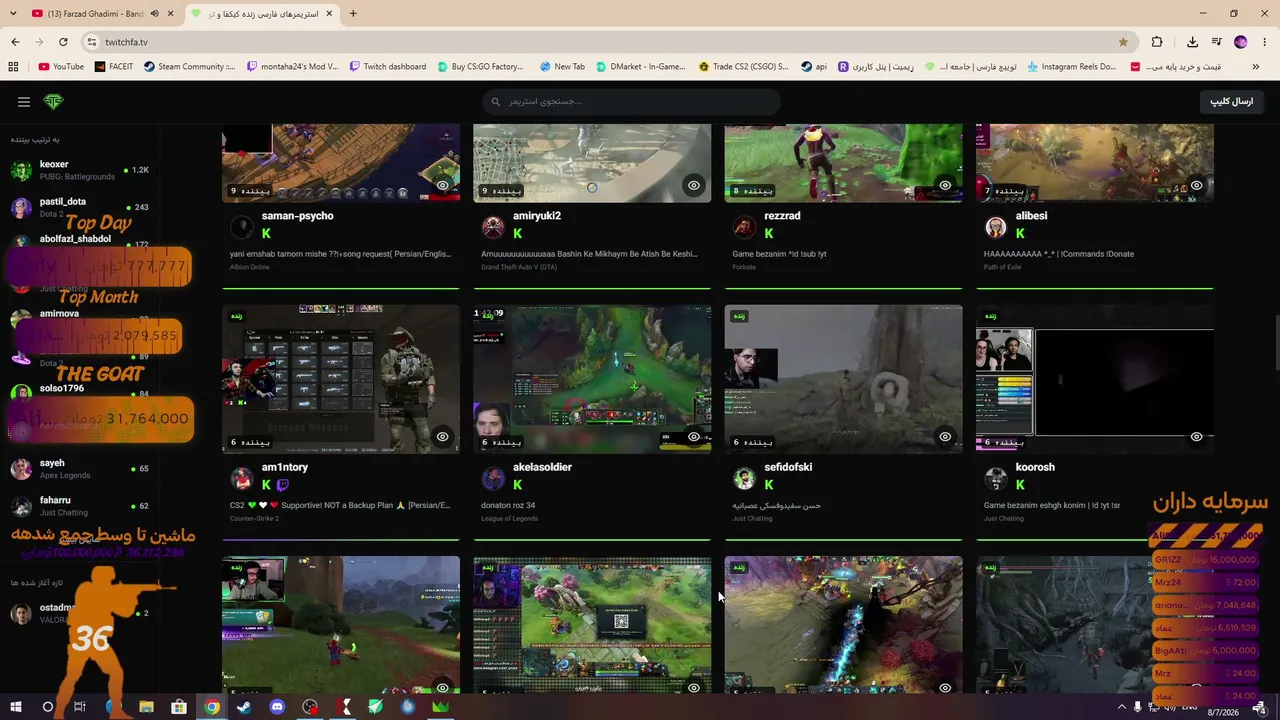Select faharru in the sidebar list

pyautogui.click(x=80, y=506)
